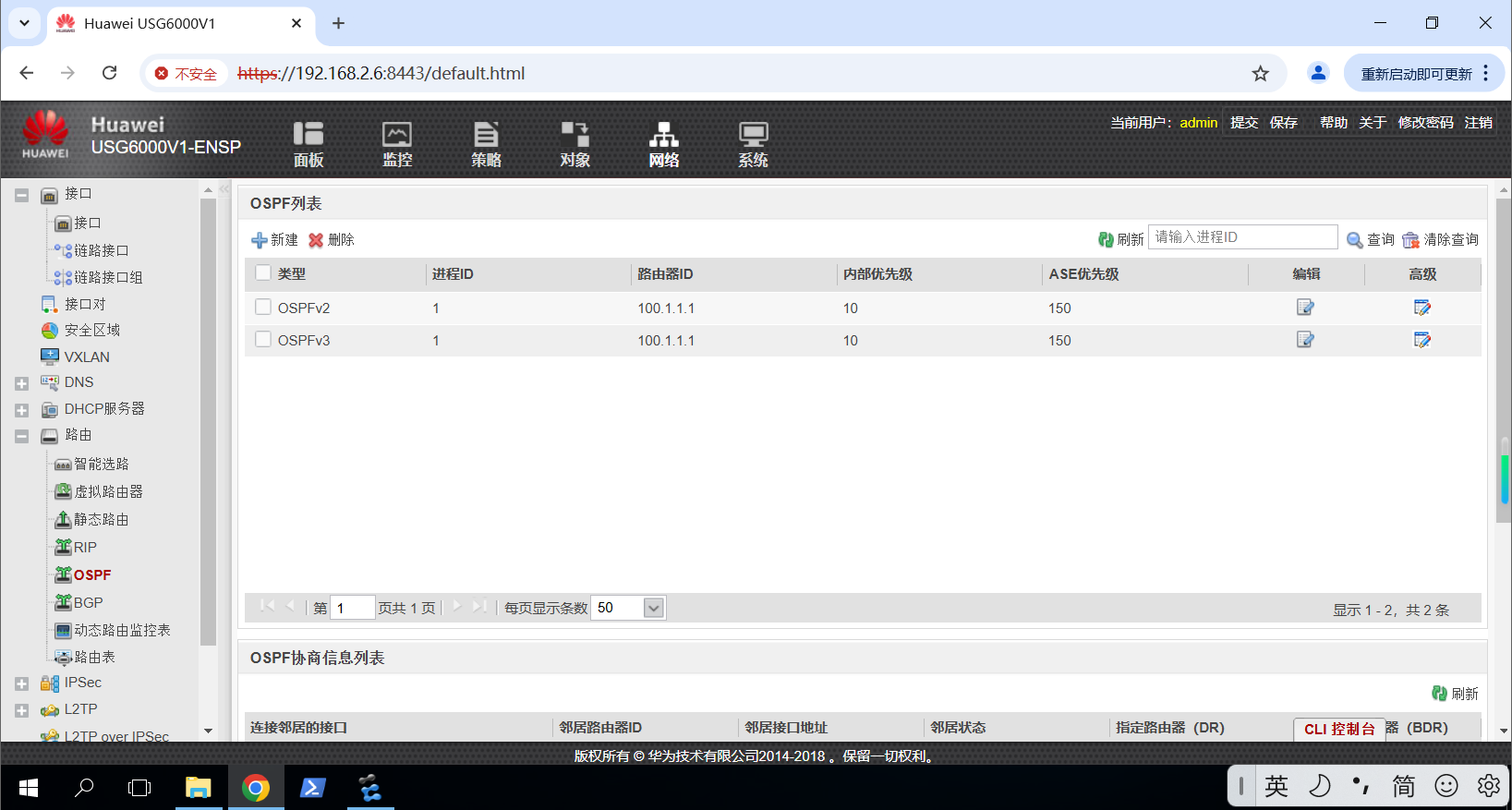Expand the DHCP服务器 tree node
Image resolution: width=1512 pixels, height=810 pixels.
click(21, 410)
